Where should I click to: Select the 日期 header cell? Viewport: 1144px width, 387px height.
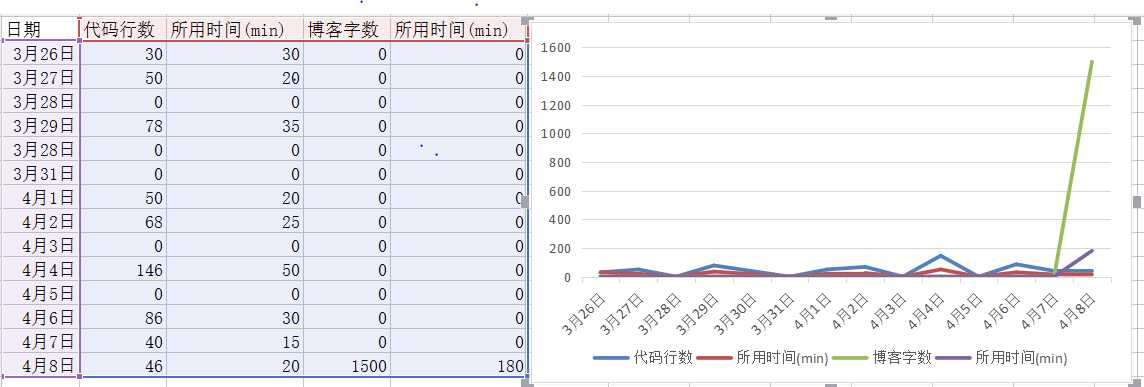tap(40, 29)
